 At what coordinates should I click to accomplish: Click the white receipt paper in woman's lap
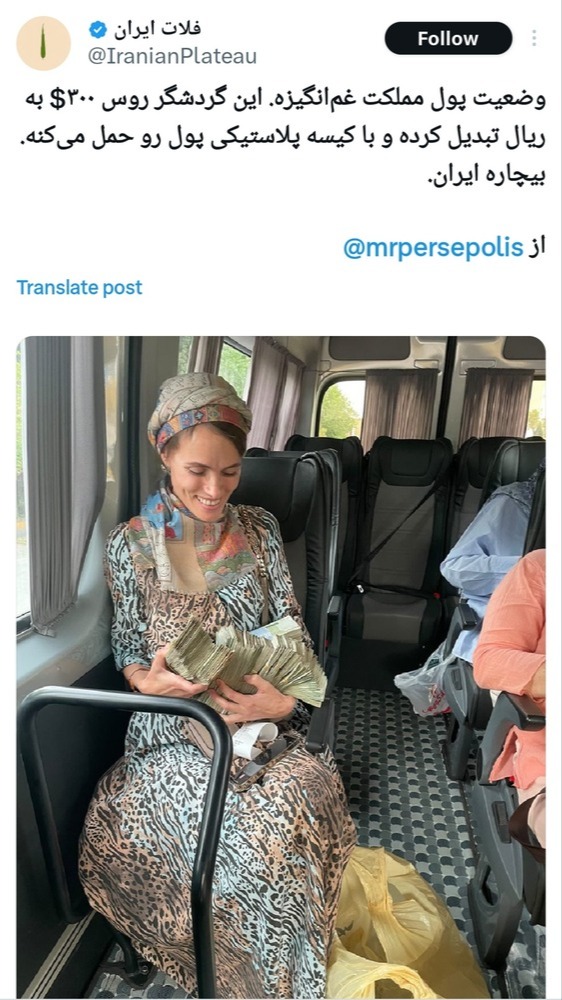(x=254, y=740)
